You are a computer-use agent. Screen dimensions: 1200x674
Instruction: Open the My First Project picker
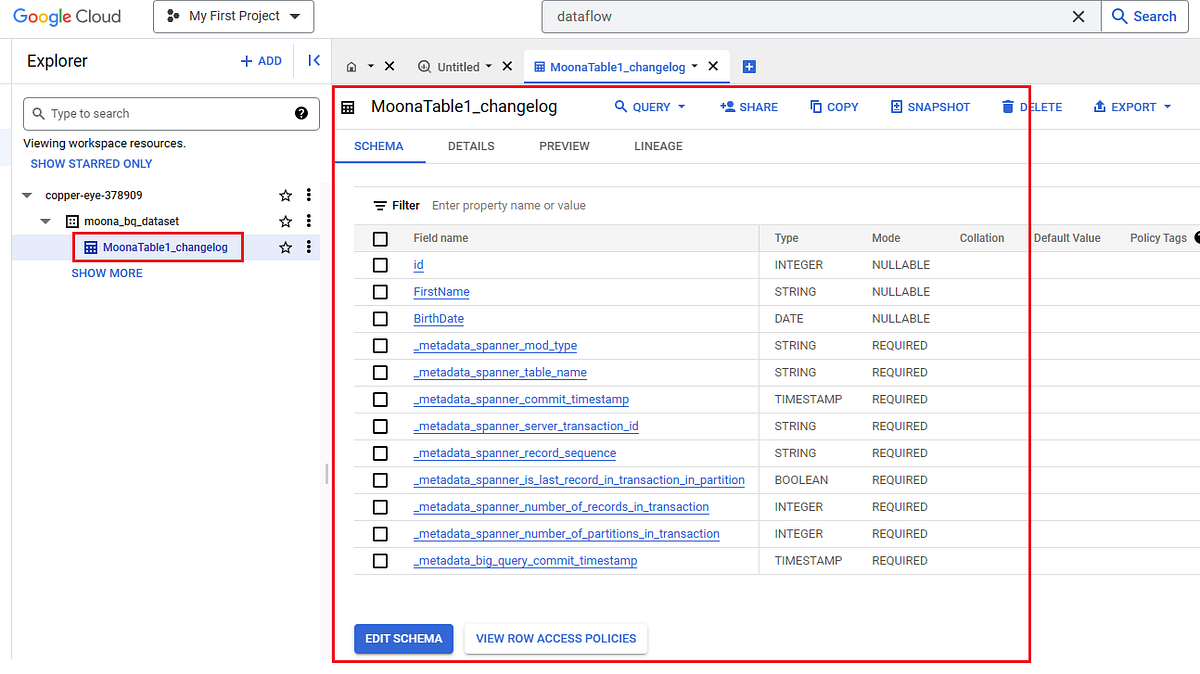[233, 16]
